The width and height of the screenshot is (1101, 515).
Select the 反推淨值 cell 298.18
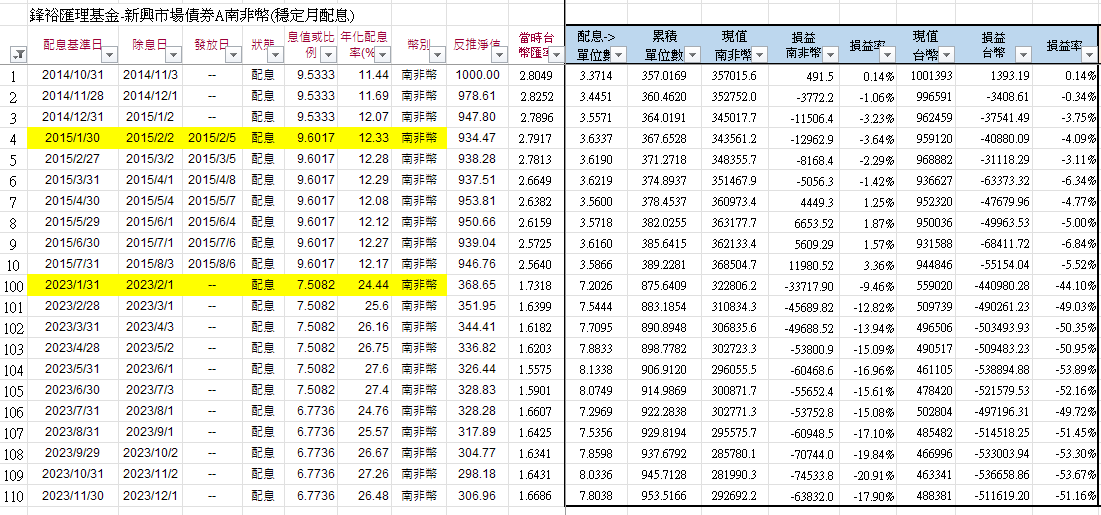pos(478,474)
